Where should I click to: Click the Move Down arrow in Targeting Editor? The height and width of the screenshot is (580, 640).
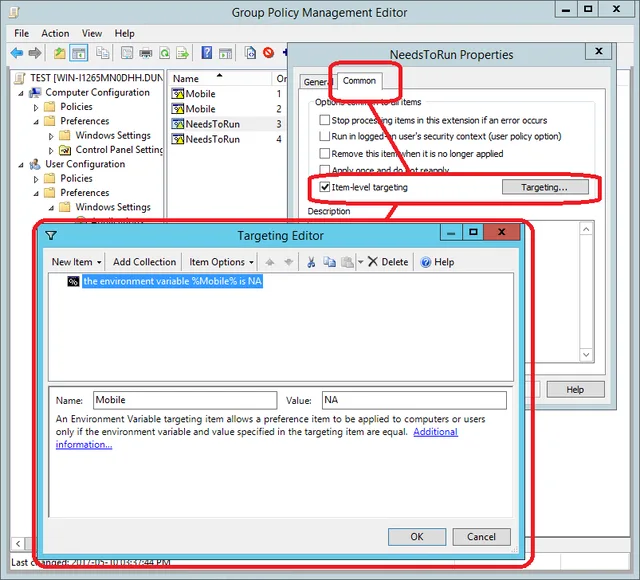pos(289,262)
